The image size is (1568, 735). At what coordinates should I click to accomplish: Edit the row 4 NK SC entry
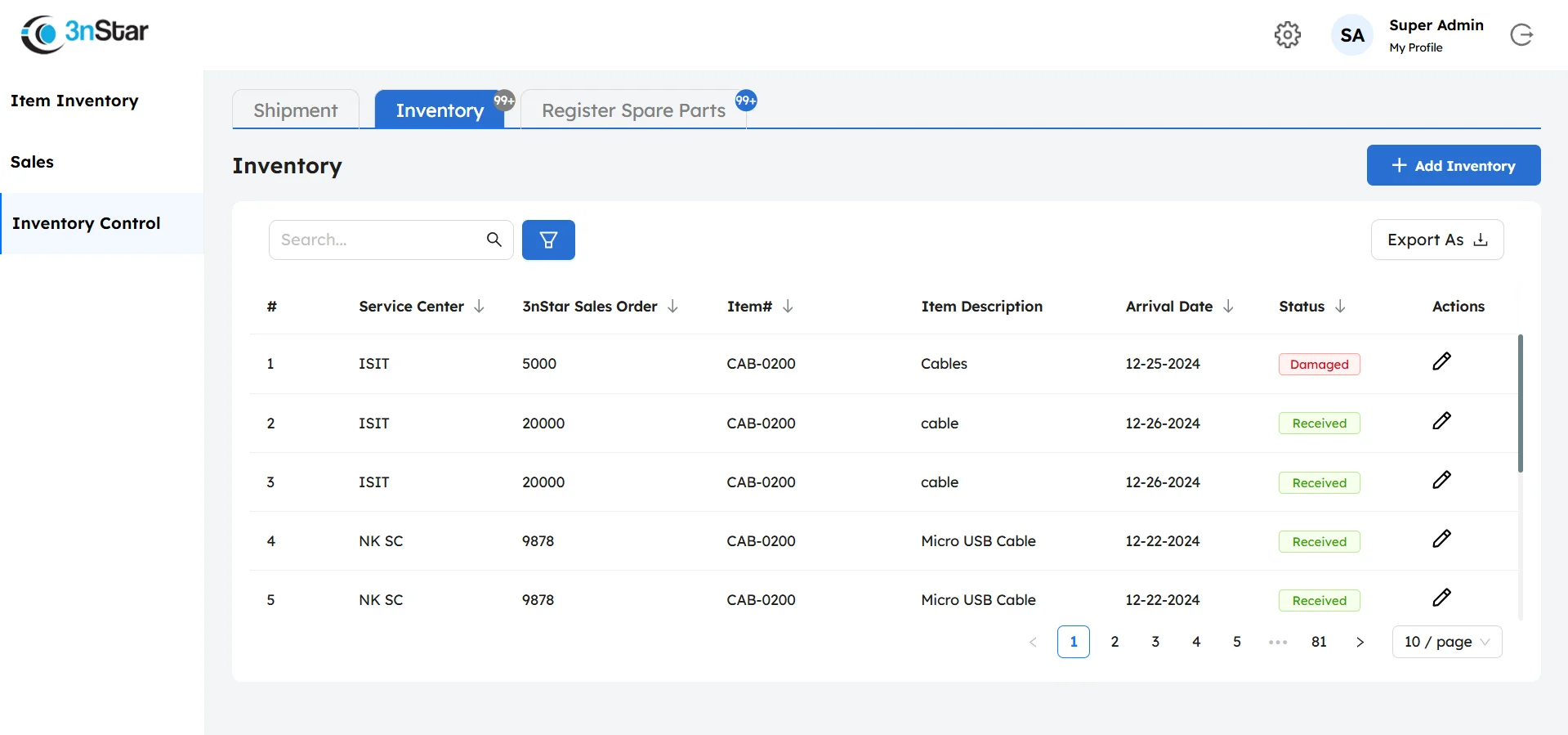pyautogui.click(x=1441, y=539)
